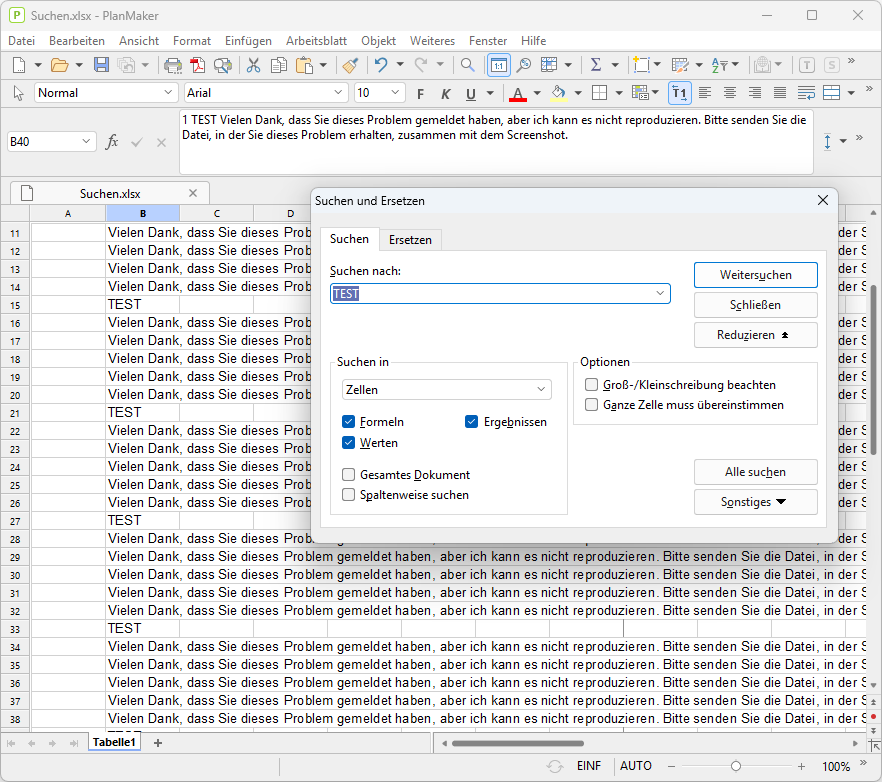Viewport: 882px width, 782px height.
Task: Open the Datei menu
Action: click(x=21, y=41)
